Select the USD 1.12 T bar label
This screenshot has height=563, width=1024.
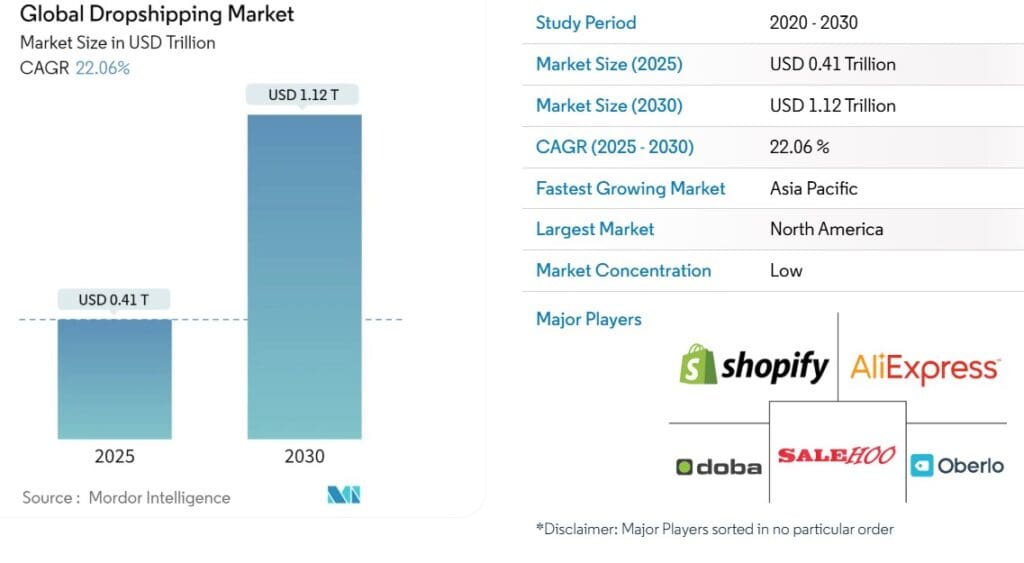[303, 95]
